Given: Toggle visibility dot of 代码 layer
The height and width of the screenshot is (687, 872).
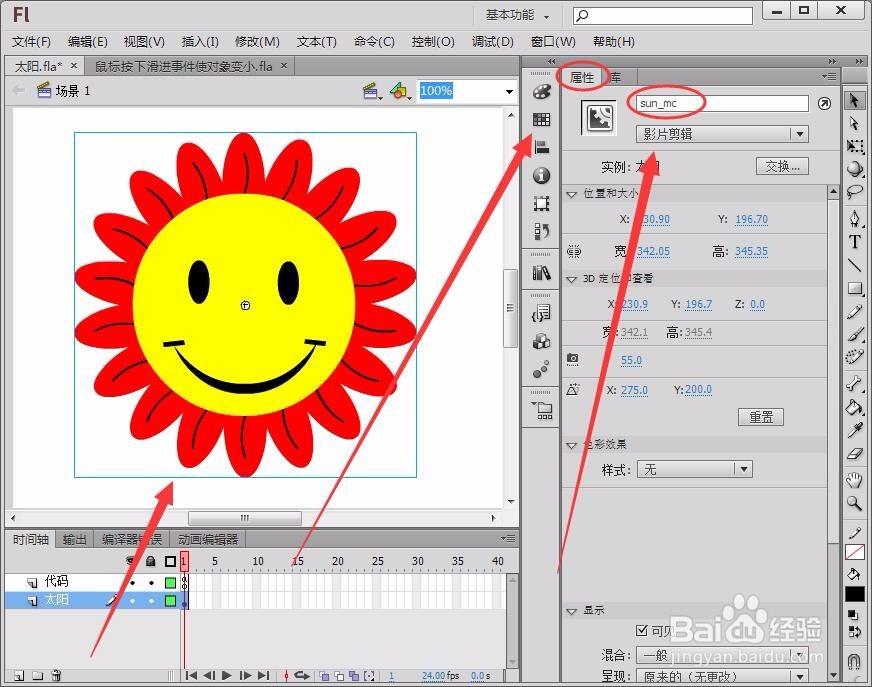Looking at the screenshot, I should pyautogui.click(x=132, y=582).
